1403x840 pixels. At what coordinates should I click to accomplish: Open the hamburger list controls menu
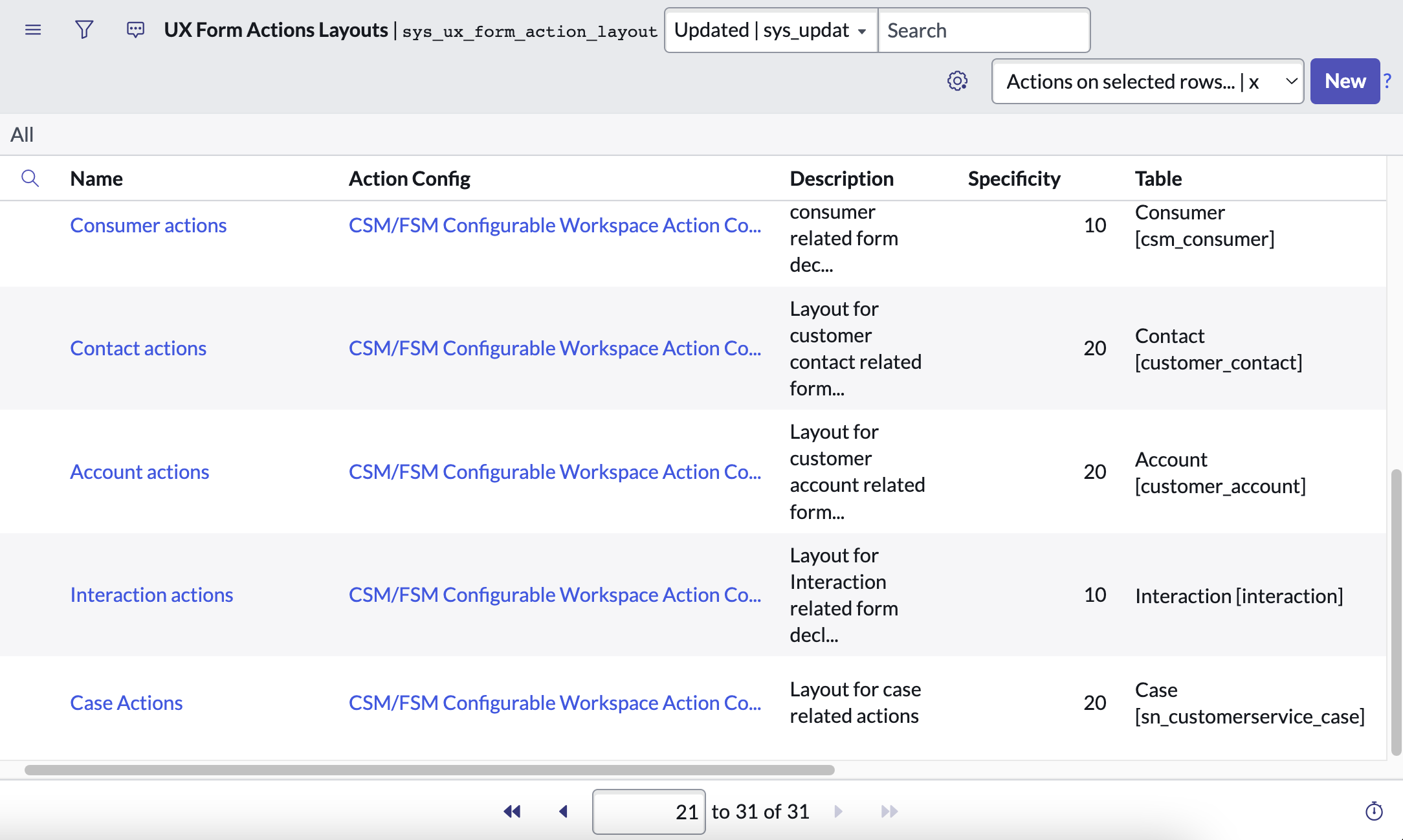click(33, 30)
